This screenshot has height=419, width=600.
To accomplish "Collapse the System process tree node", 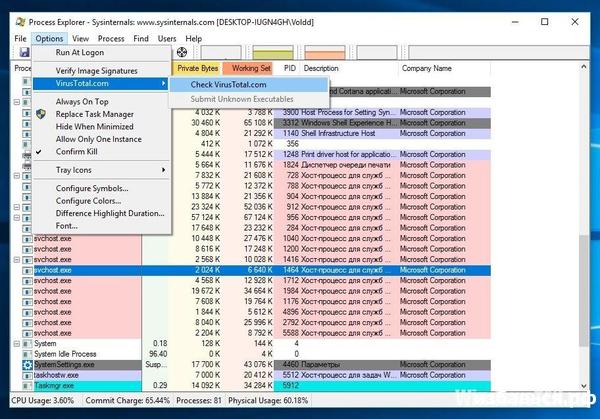I will (16, 344).
